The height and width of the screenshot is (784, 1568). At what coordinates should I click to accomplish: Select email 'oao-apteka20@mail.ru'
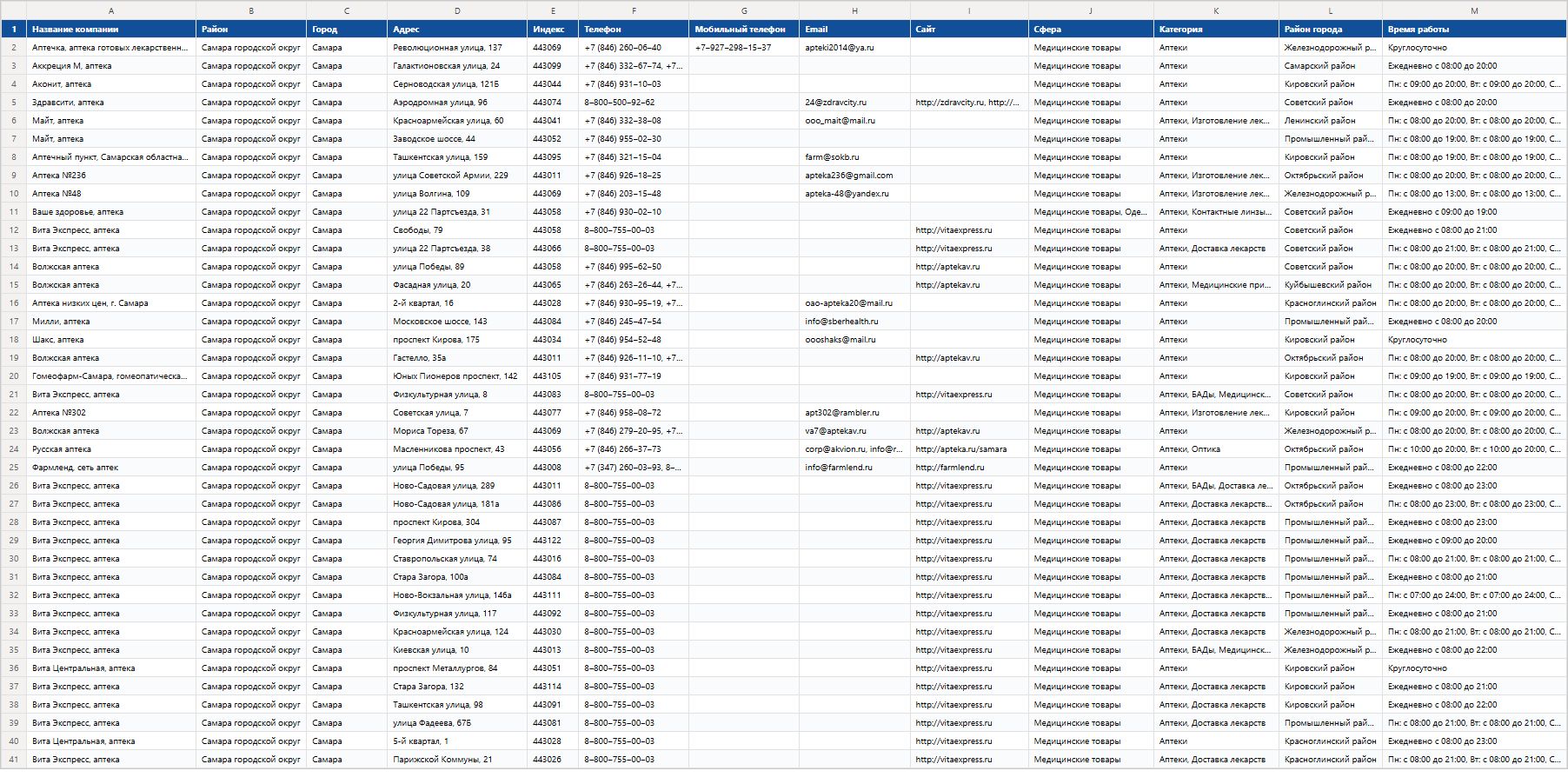(854, 303)
